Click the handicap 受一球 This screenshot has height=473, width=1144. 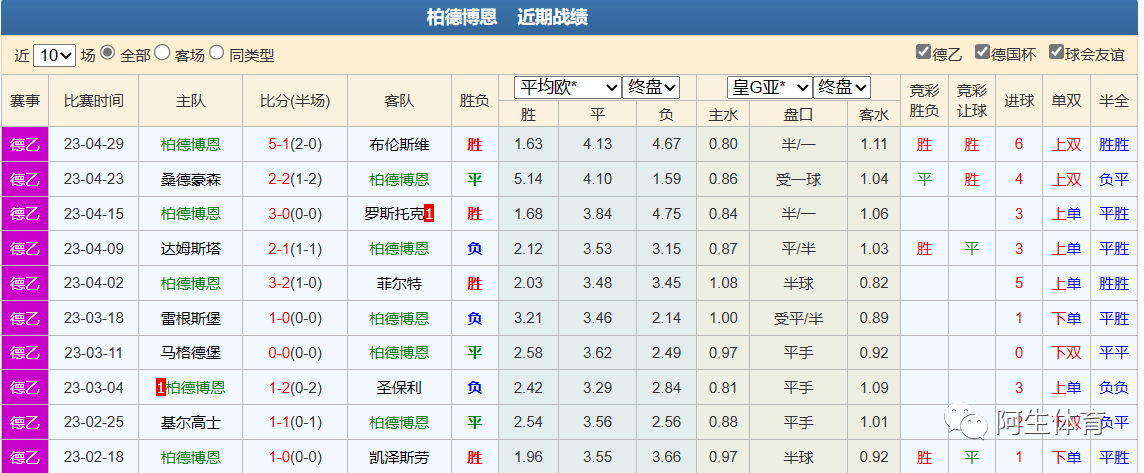(798, 179)
